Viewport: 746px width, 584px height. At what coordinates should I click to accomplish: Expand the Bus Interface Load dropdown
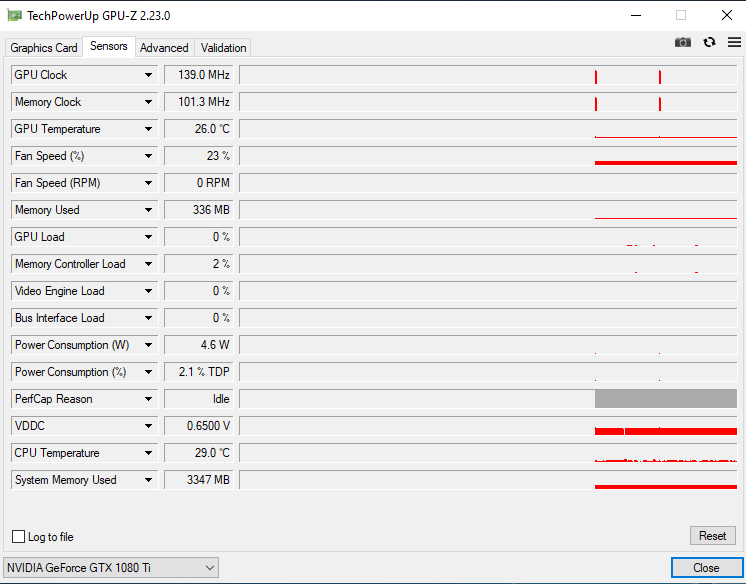(148, 317)
